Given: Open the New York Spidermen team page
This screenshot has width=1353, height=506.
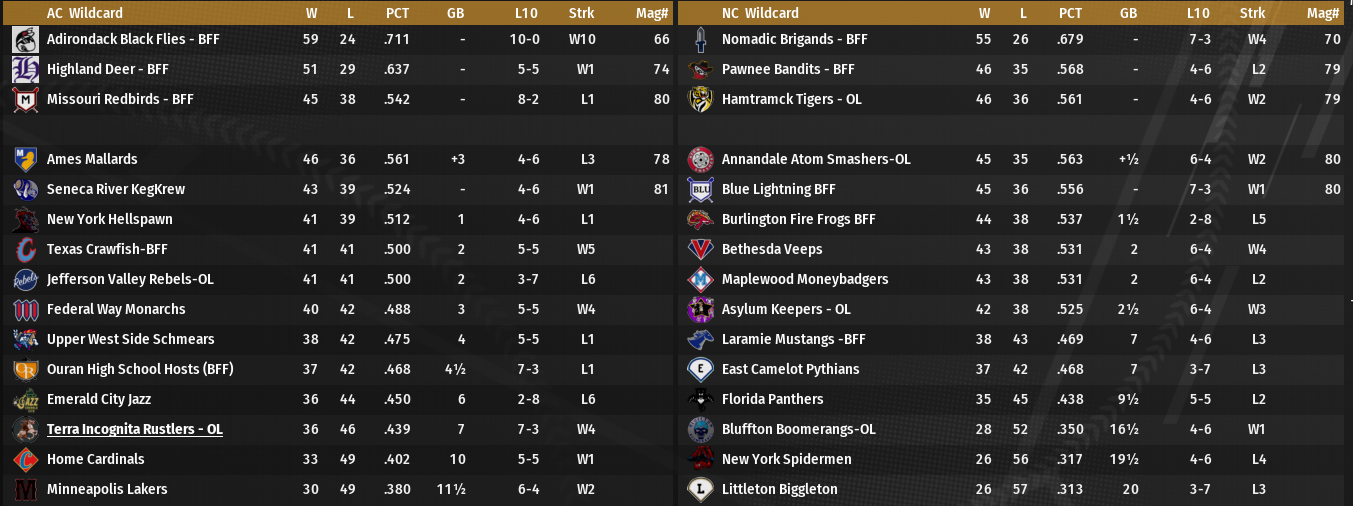Looking at the screenshot, I should point(786,460).
